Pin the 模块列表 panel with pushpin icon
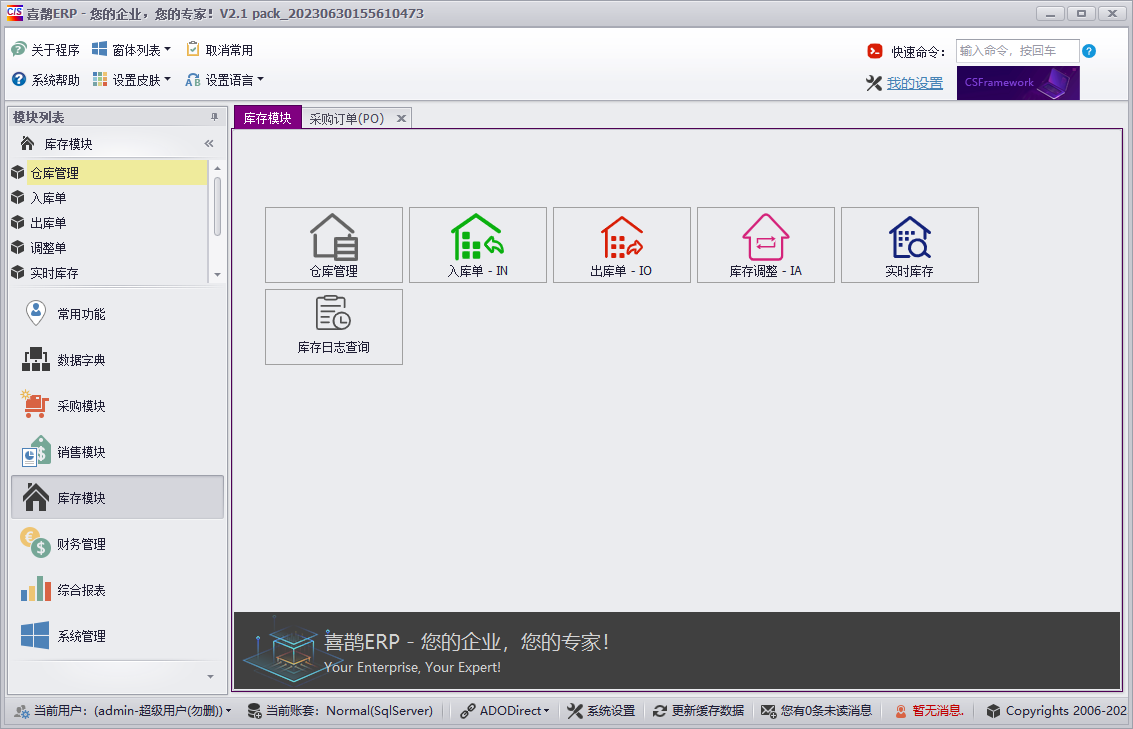 pyautogui.click(x=213, y=116)
